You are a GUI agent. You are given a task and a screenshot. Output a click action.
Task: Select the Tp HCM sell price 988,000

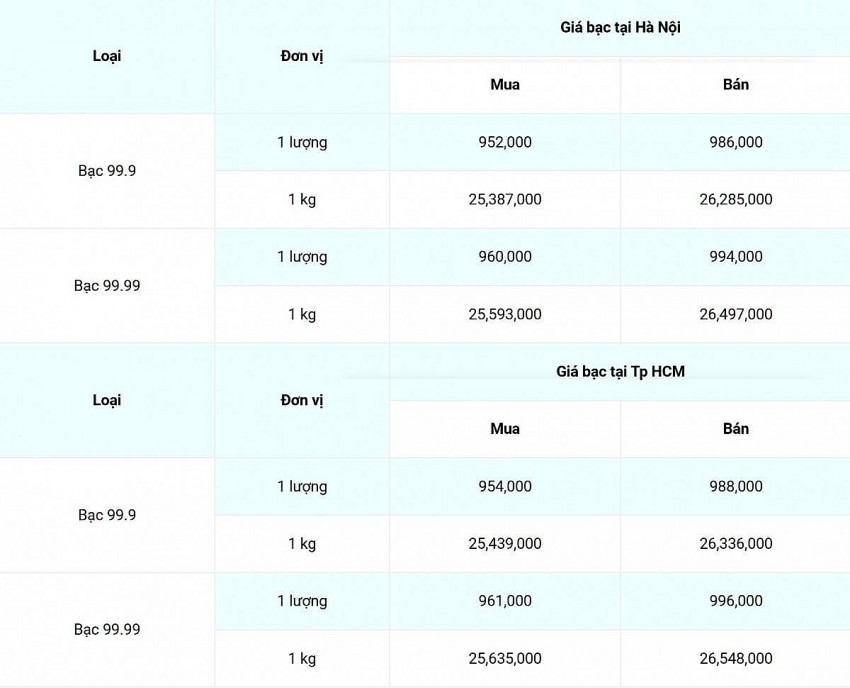point(735,486)
